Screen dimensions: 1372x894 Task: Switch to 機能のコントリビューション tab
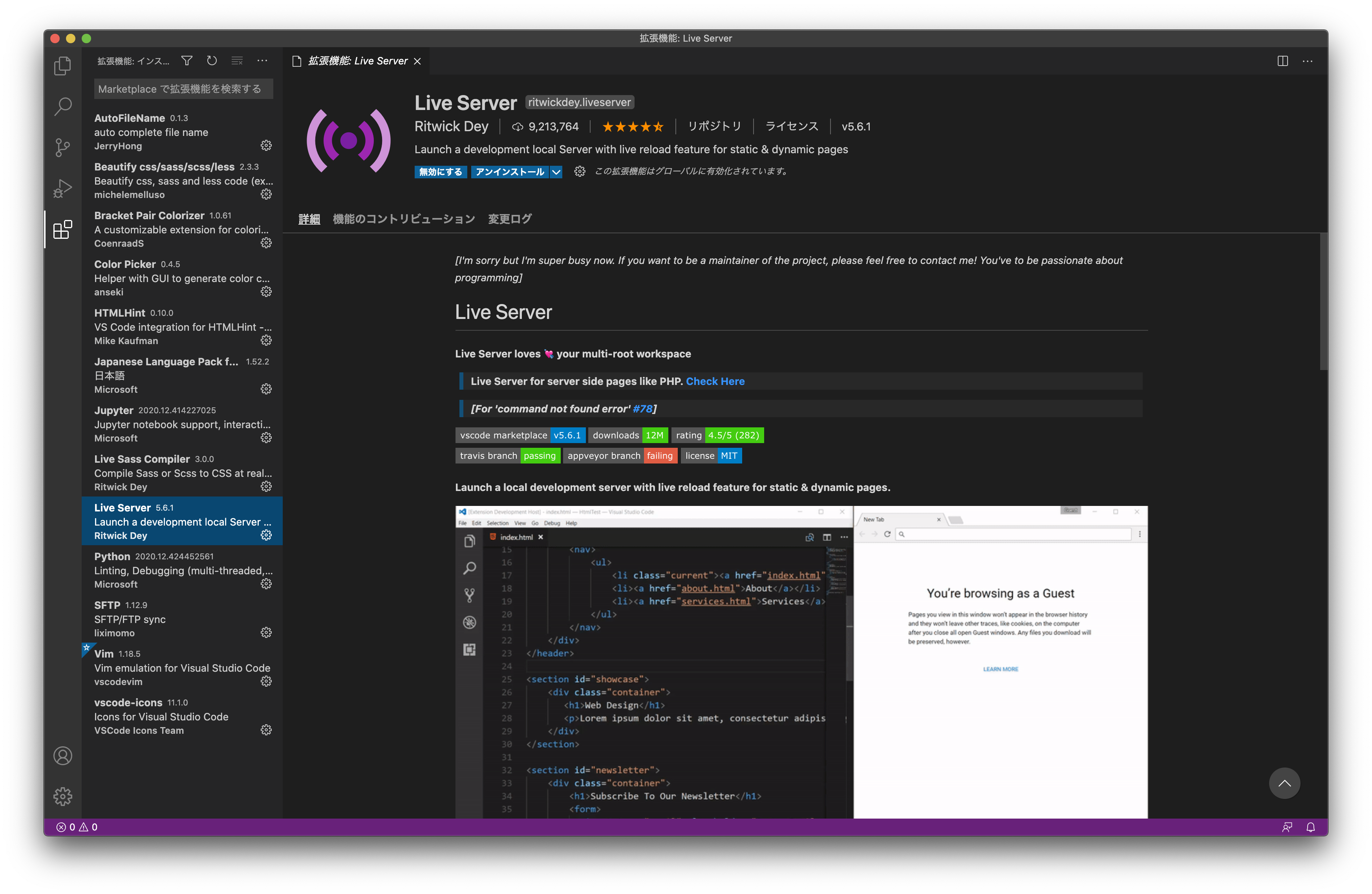(x=404, y=219)
